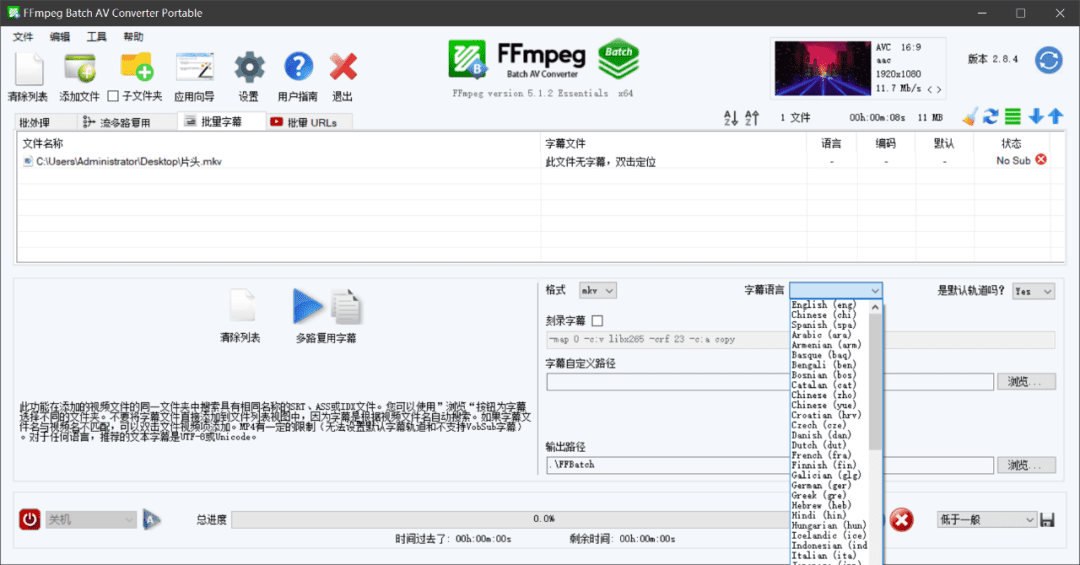Open 设置 gear settings icon
The image size is (1080, 565).
pyautogui.click(x=249, y=69)
